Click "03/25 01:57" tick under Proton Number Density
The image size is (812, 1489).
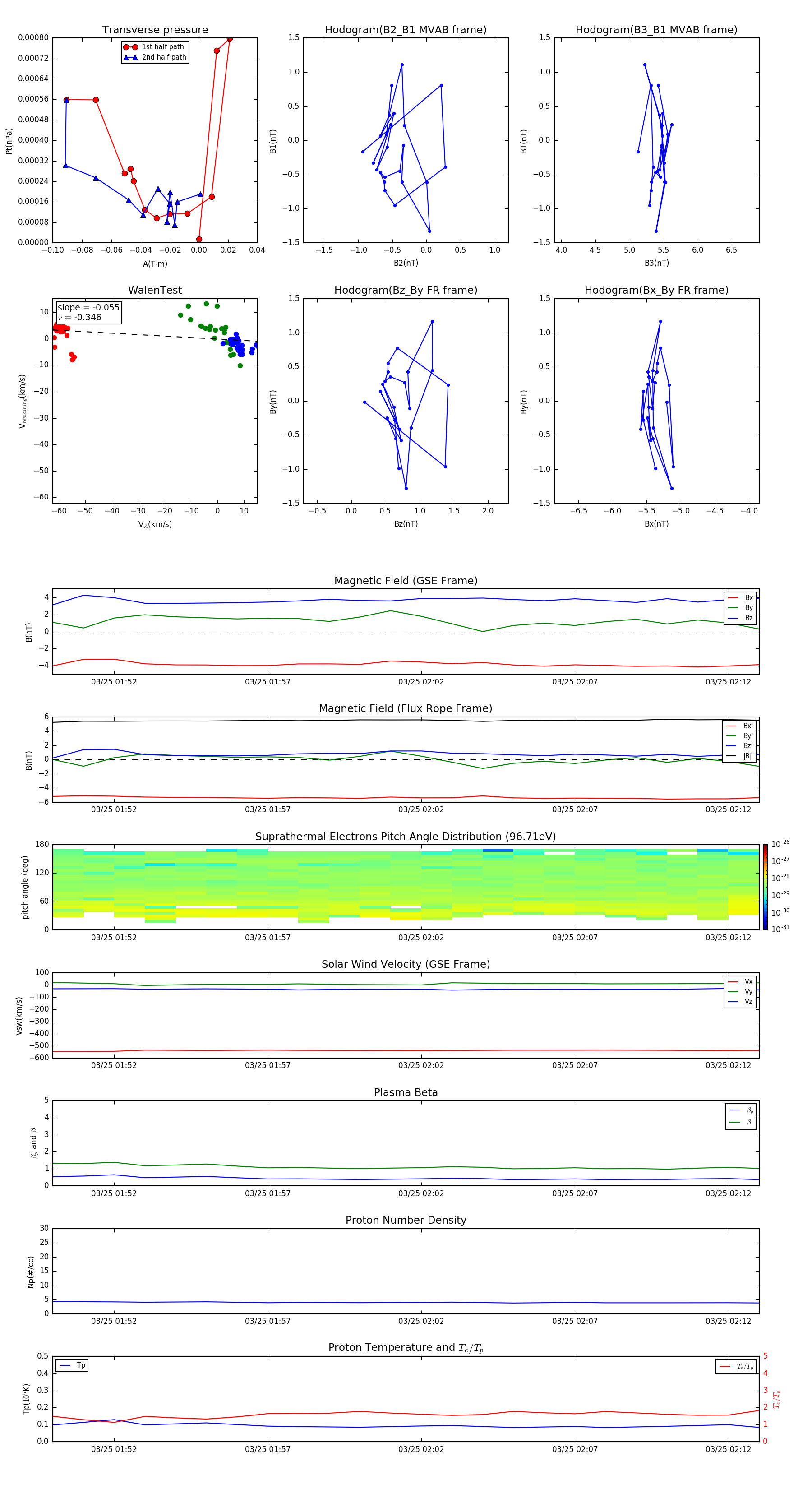[x=268, y=1321]
